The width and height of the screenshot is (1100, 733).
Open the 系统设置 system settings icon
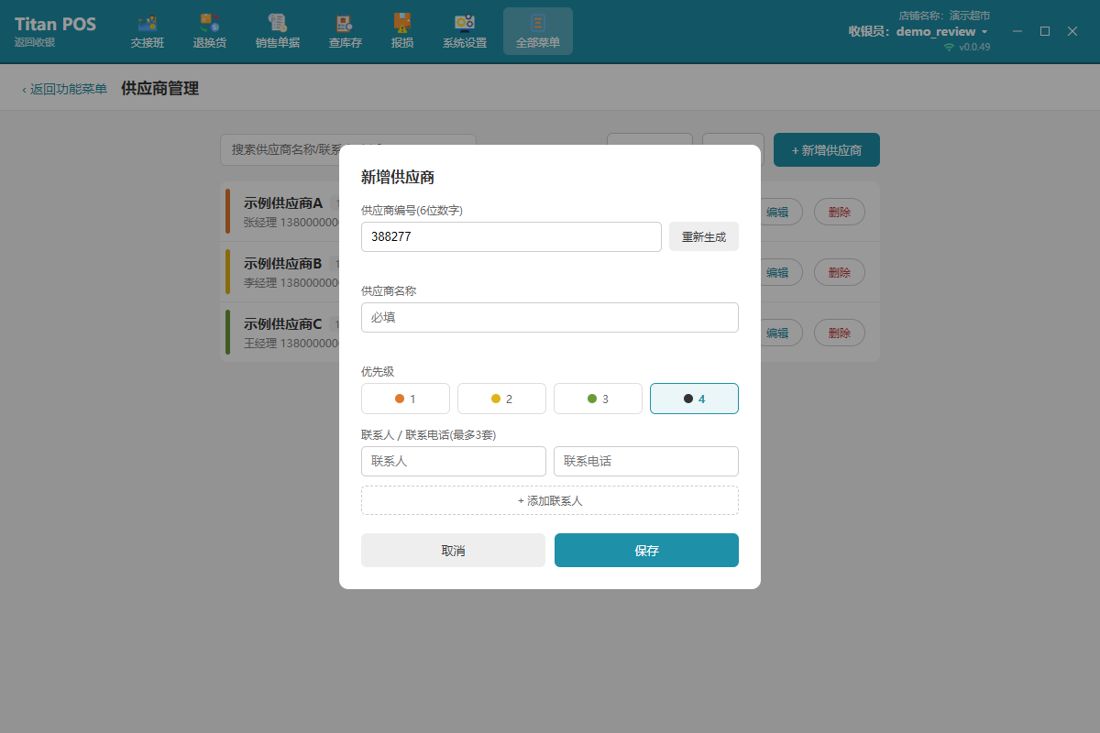464,32
